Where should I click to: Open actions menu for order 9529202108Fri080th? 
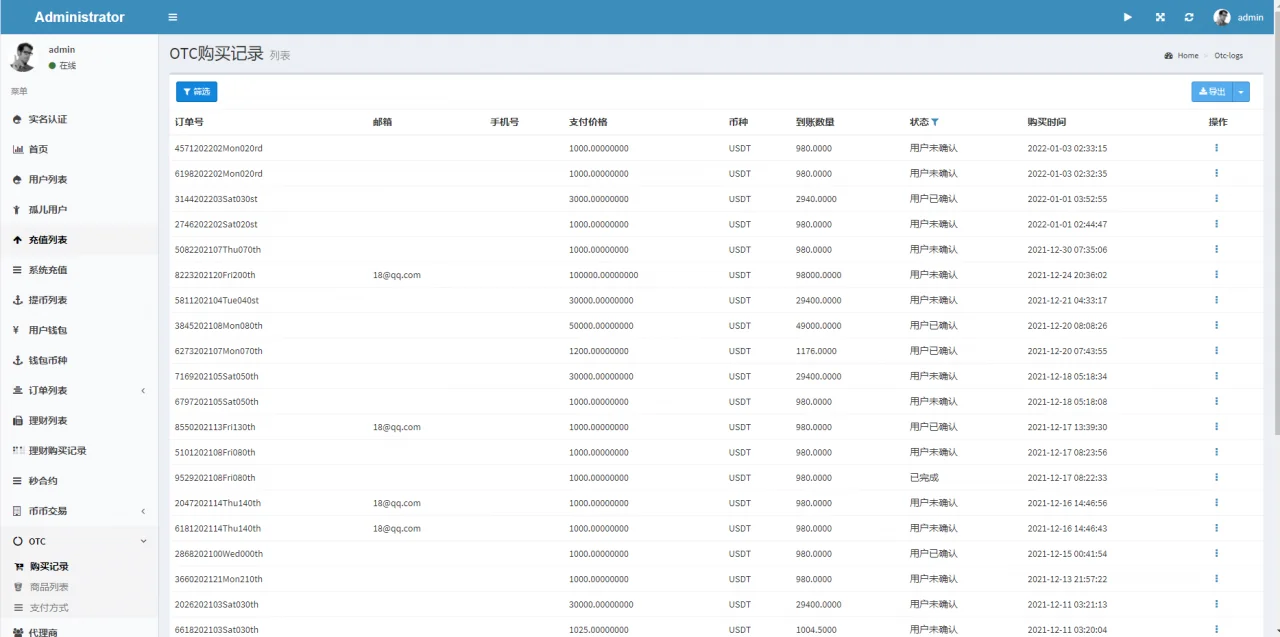click(x=1216, y=478)
